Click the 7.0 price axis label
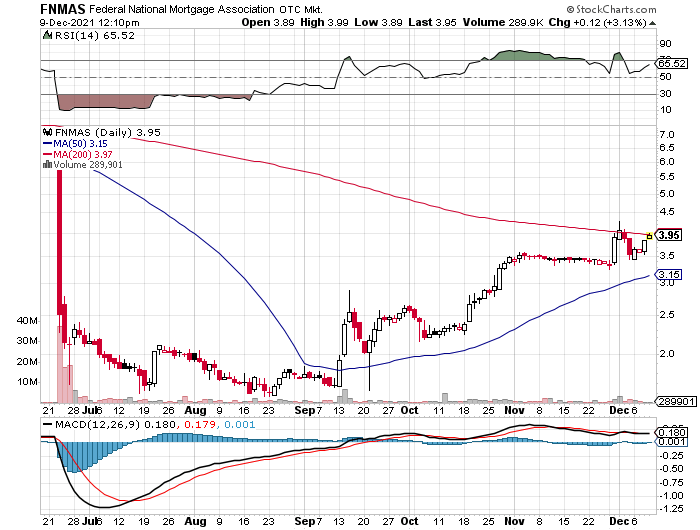The image size is (700, 530). [x=667, y=134]
